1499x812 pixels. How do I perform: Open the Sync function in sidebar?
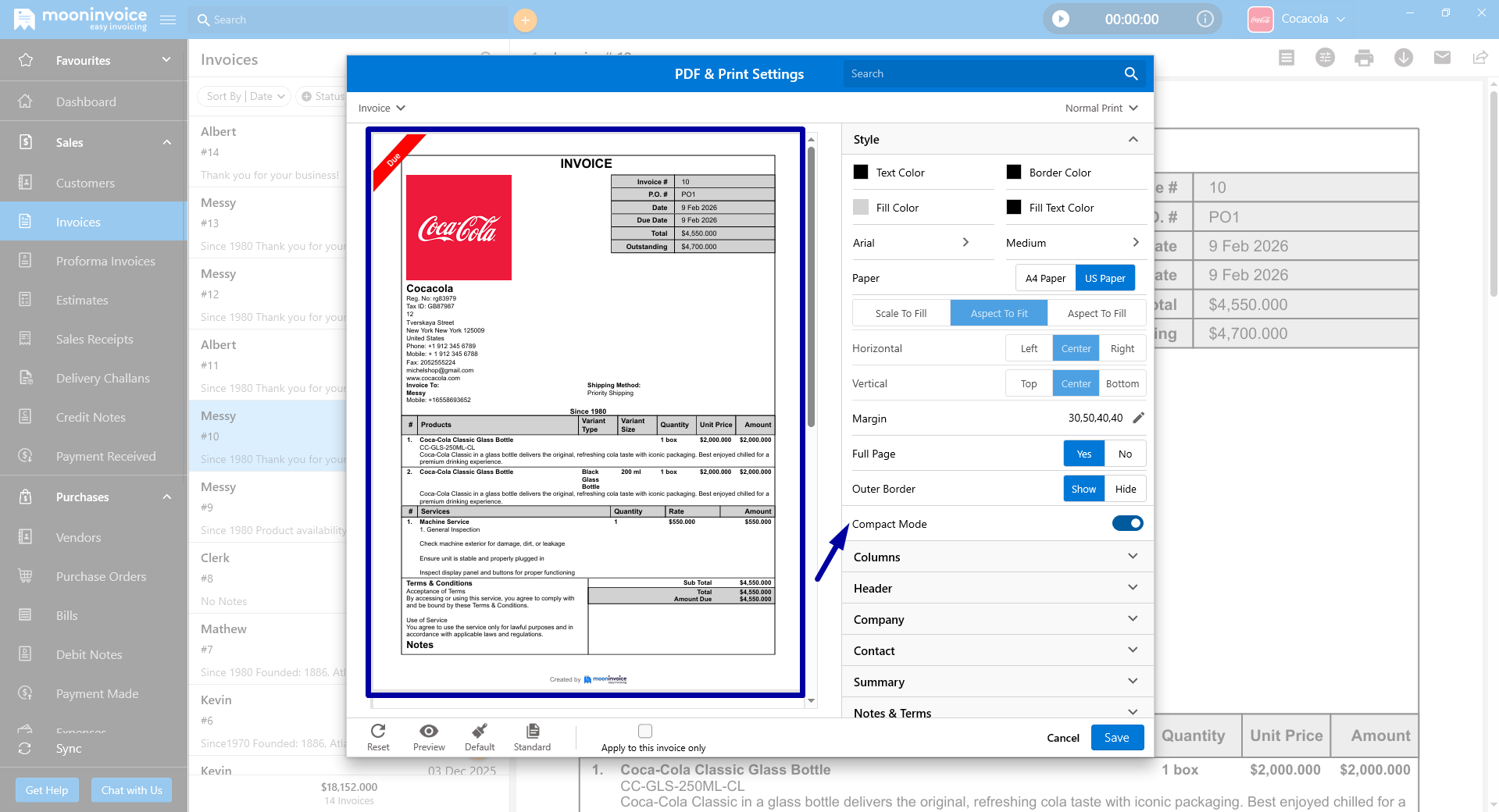(69, 748)
